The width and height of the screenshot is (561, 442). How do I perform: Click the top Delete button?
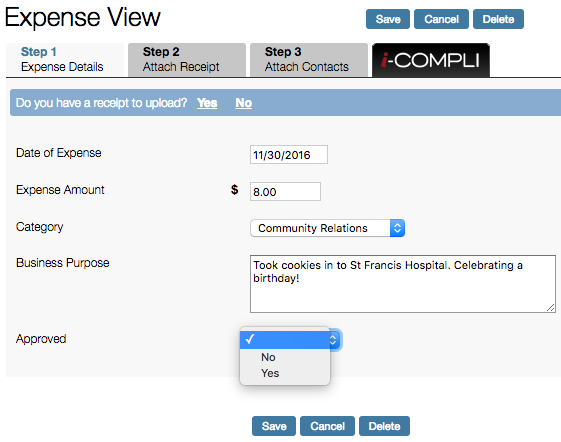[x=498, y=19]
